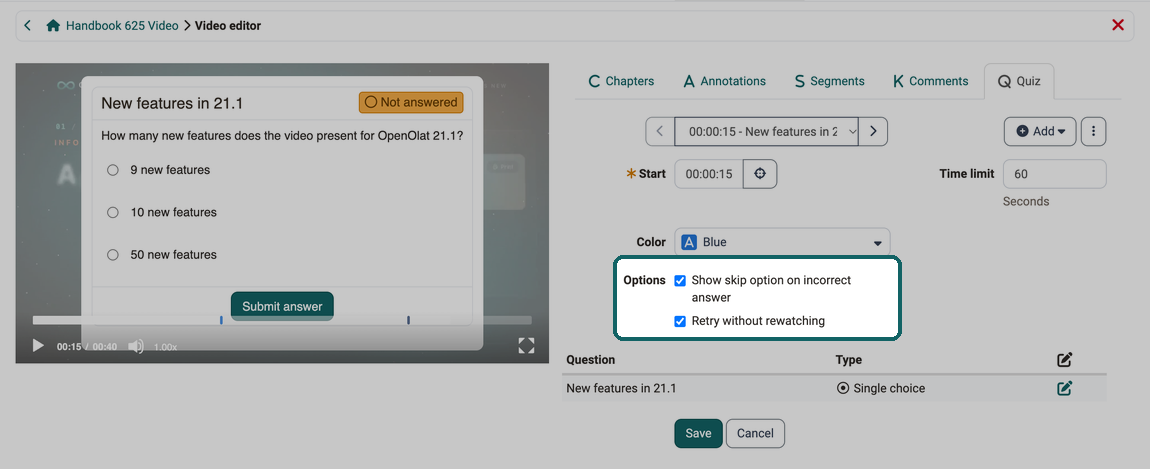This screenshot has width=1150, height=469.
Task: Change the 1.00x playback speed
Action: (x=165, y=346)
